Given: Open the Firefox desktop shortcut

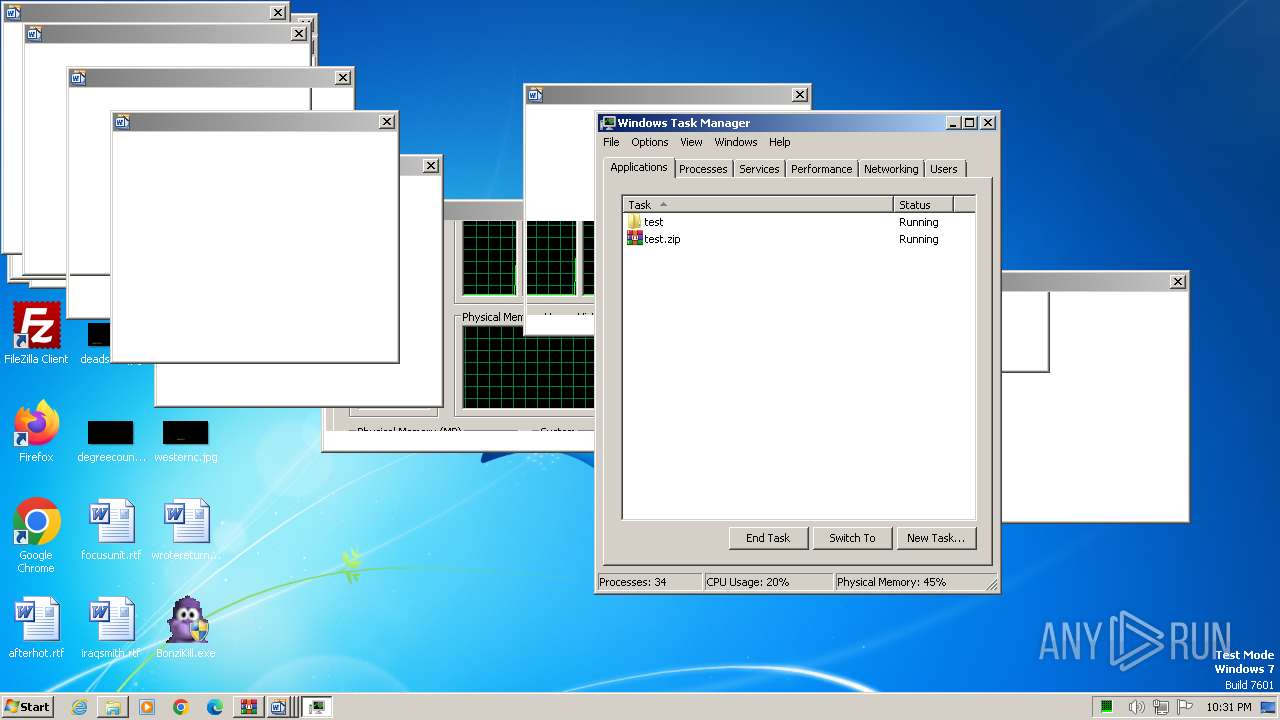Looking at the screenshot, I should 36,432.
